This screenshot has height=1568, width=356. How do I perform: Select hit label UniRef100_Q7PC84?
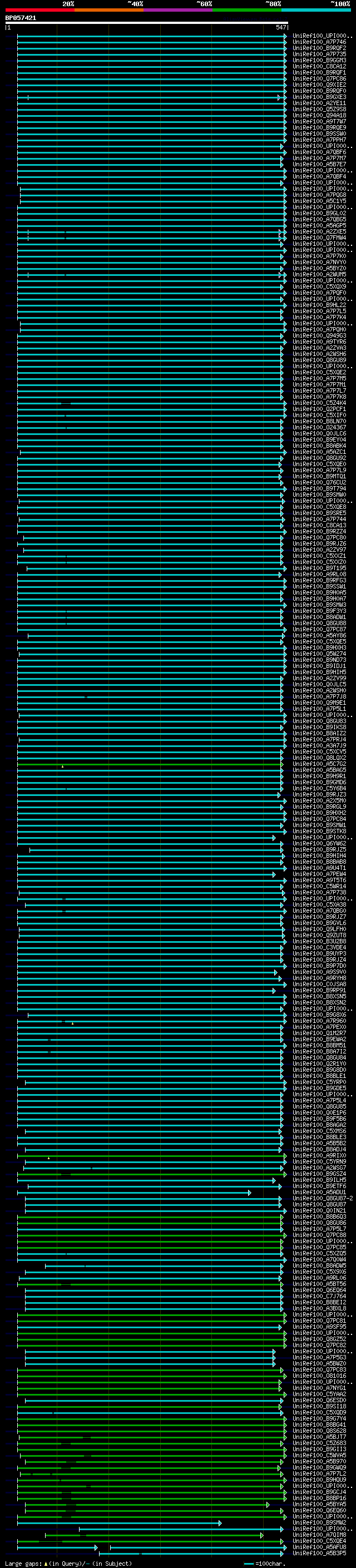pos(319,819)
